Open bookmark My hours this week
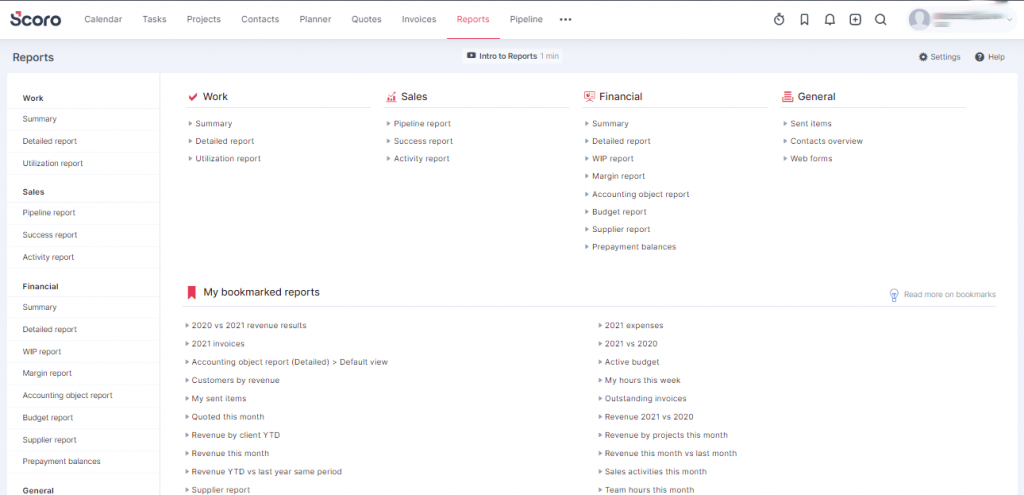The width and height of the screenshot is (1024, 495). 643,380
